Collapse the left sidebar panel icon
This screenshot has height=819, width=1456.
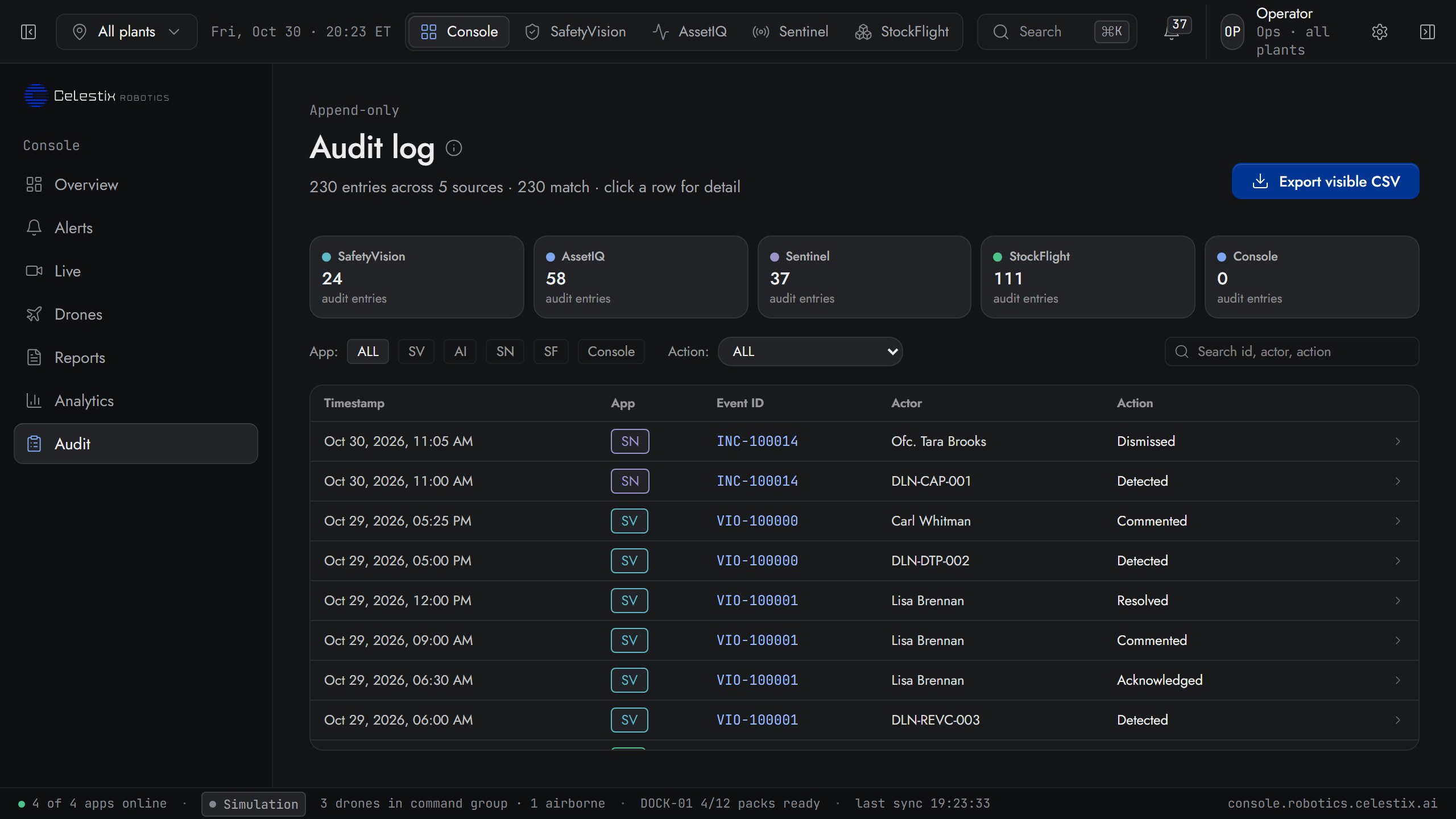tap(28, 32)
